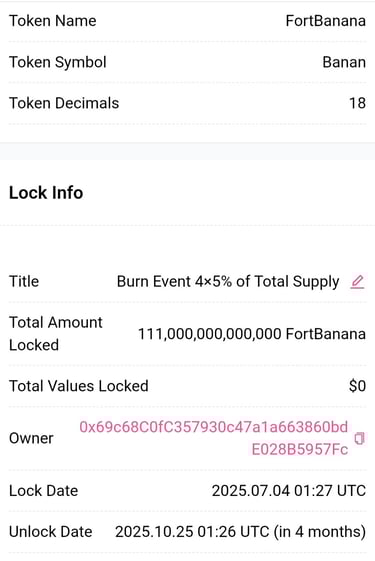Click the Lock Info section heading
Viewport: 375px width, 561px height.
tap(46, 193)
